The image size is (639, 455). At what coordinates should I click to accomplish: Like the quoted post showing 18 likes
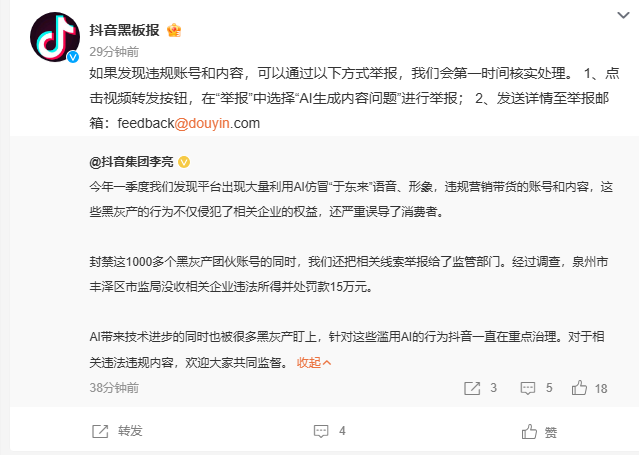[x=591, y=387]
